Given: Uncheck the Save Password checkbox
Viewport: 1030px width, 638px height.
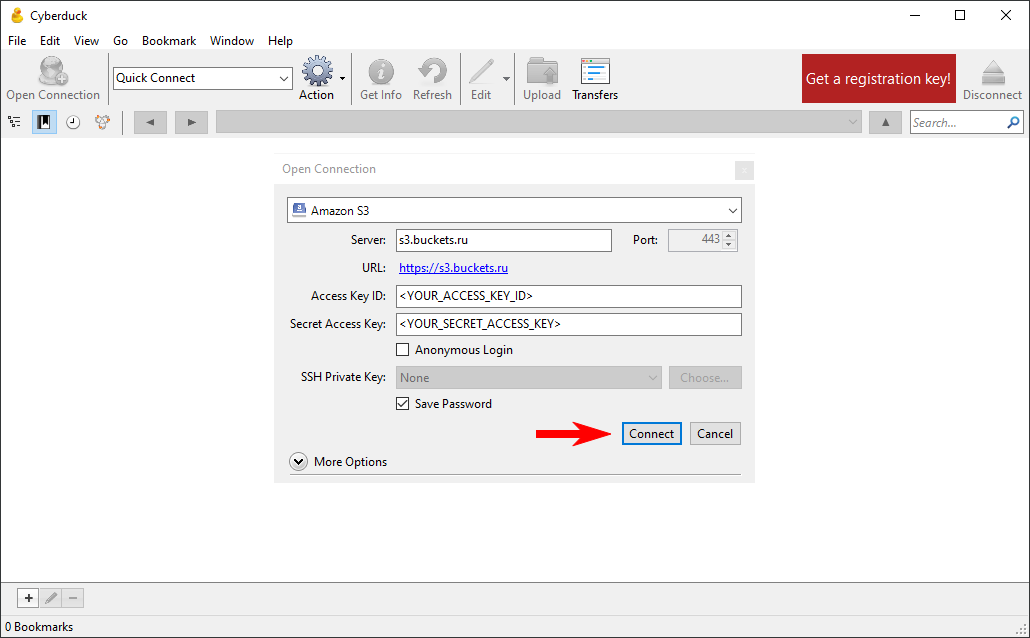Looking at the screenshot, I should [403, 403].
